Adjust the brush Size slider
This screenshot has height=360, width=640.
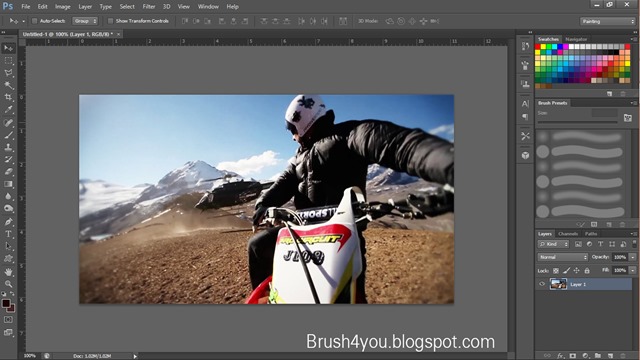[577, 122]
